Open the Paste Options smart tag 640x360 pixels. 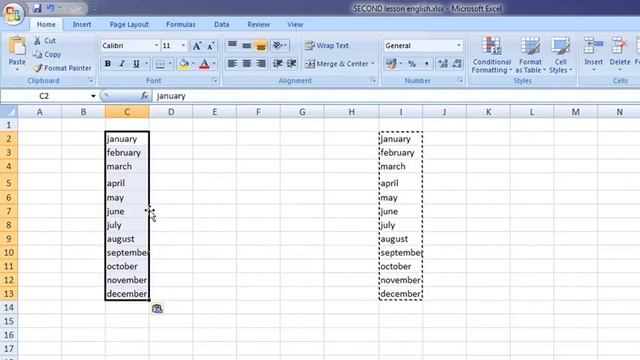[158, 309]
